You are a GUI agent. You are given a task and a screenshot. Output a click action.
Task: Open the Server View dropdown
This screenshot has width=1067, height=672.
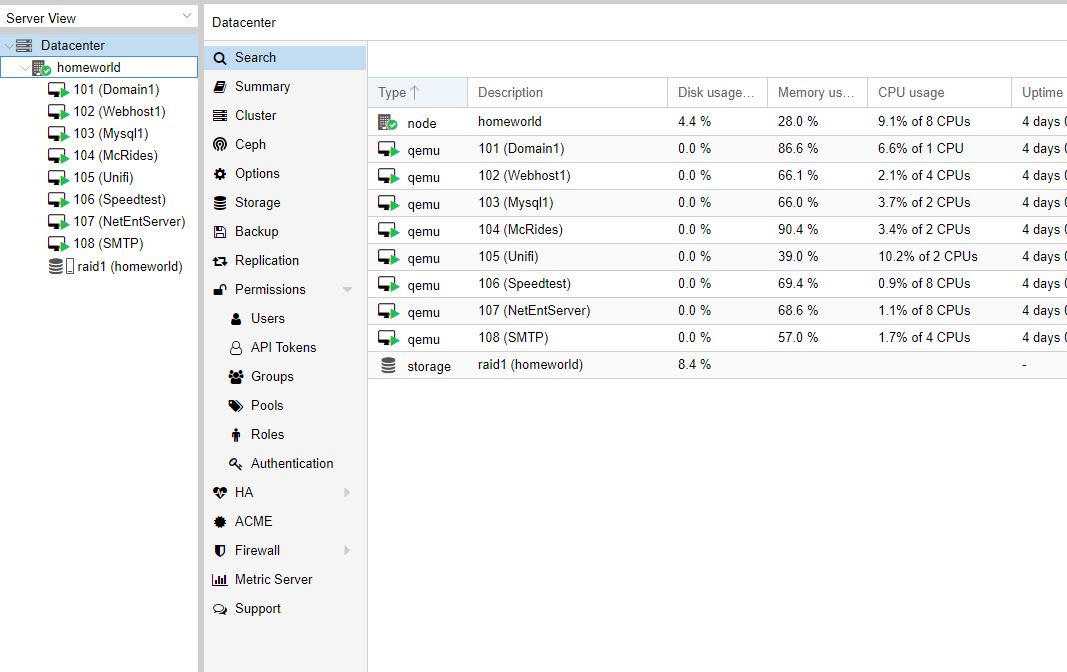coord(183,16)
